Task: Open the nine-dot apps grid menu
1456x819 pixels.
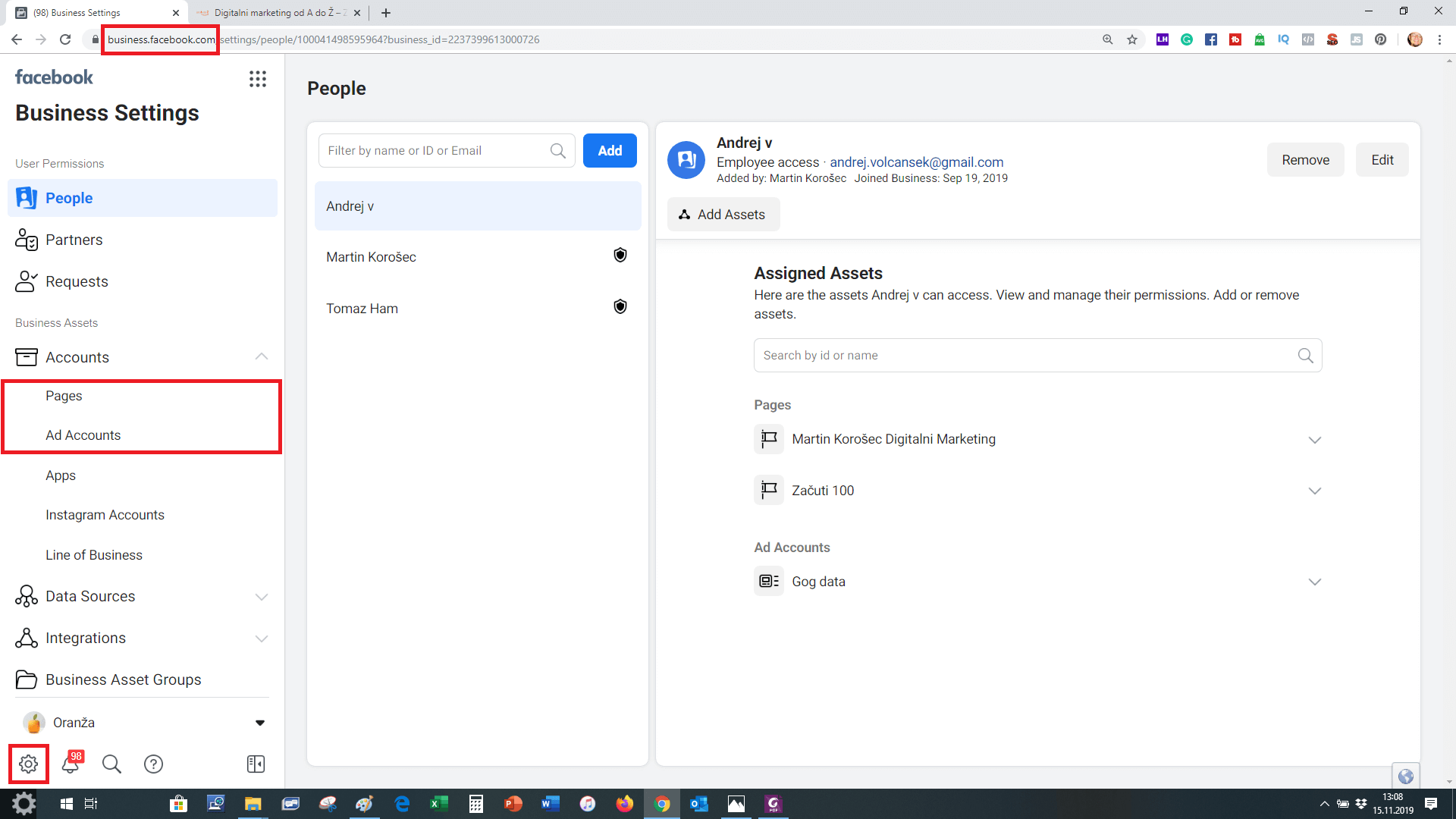Action: point(258,79)
